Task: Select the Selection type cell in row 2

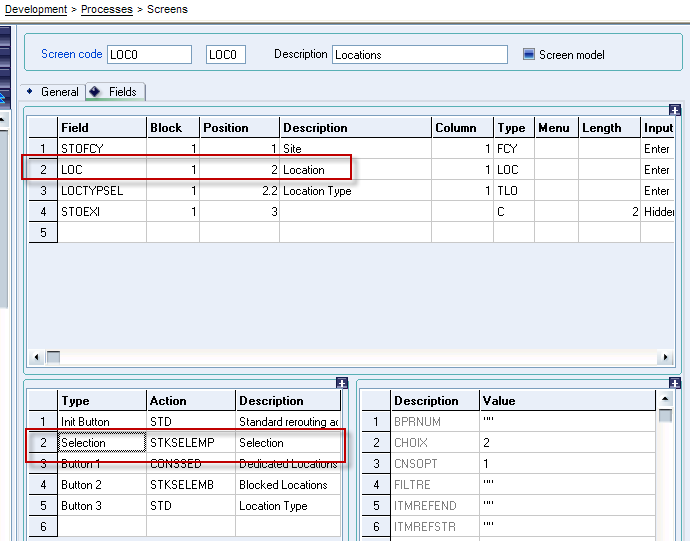Action: (x=101, y=443)
